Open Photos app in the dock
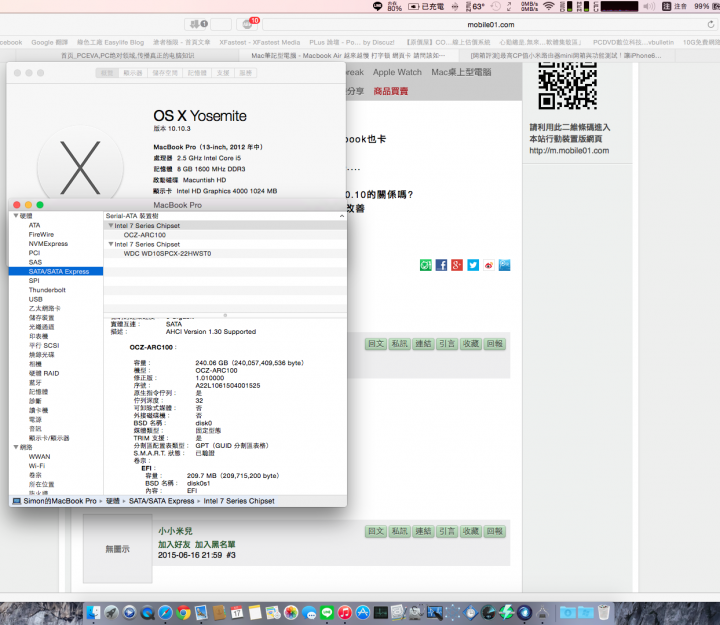The height and width of the screenshot is (625, 720). pyautogui.click(x=291, y=612)
